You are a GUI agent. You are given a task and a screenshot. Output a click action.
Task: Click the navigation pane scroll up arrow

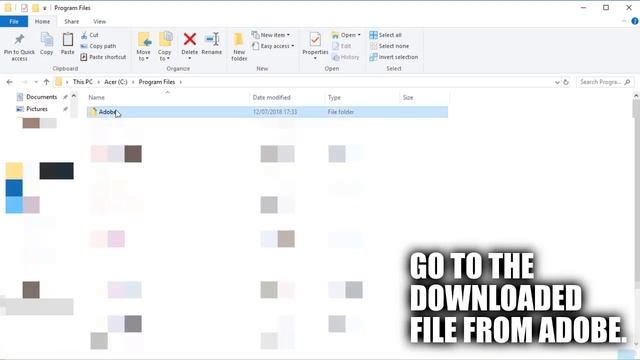point(74,97)
